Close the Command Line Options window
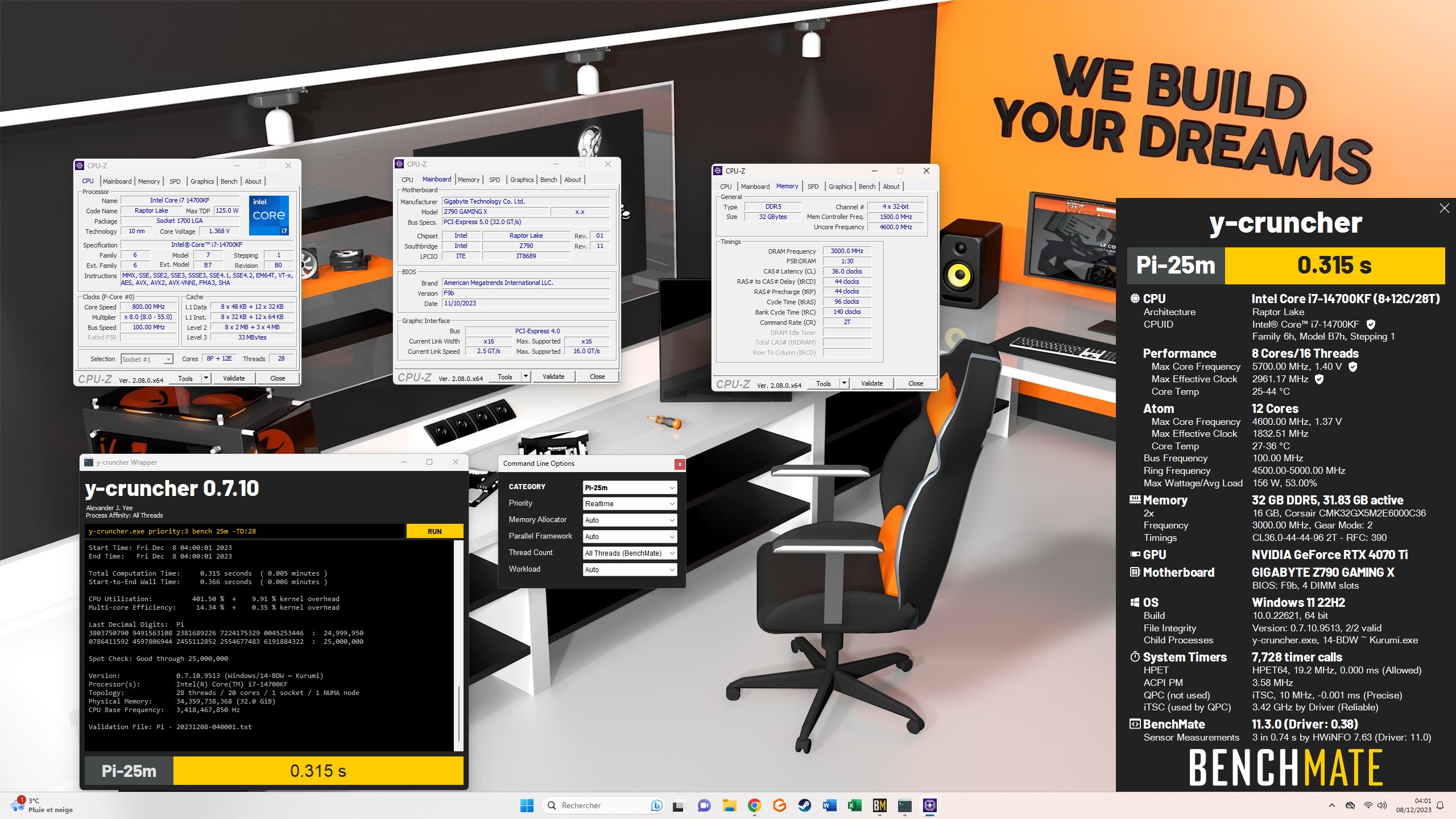Viewport: 1456px width, 819px height. tap(679, 464)
